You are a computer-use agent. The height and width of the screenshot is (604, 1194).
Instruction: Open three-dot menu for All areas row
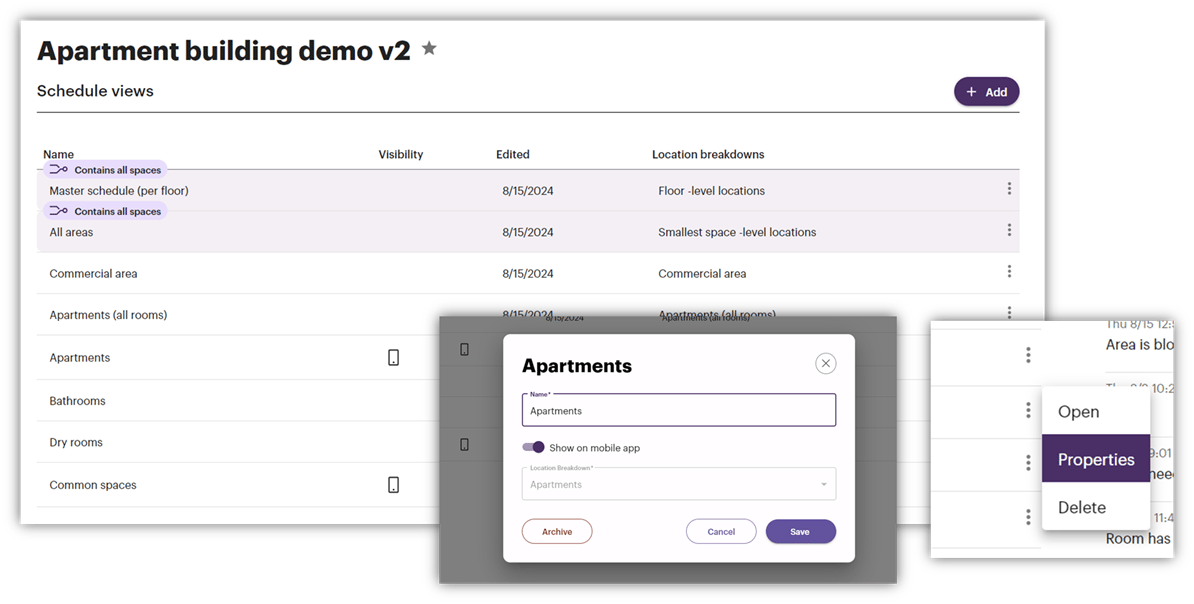(1009, 229)
